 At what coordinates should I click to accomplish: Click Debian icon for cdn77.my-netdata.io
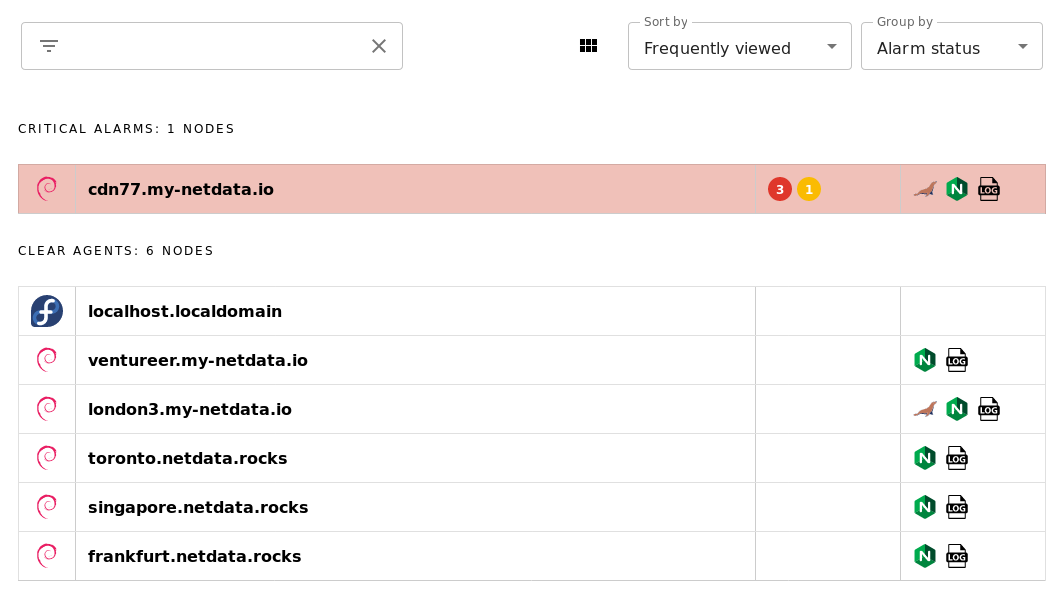click(x=47, y=189)
